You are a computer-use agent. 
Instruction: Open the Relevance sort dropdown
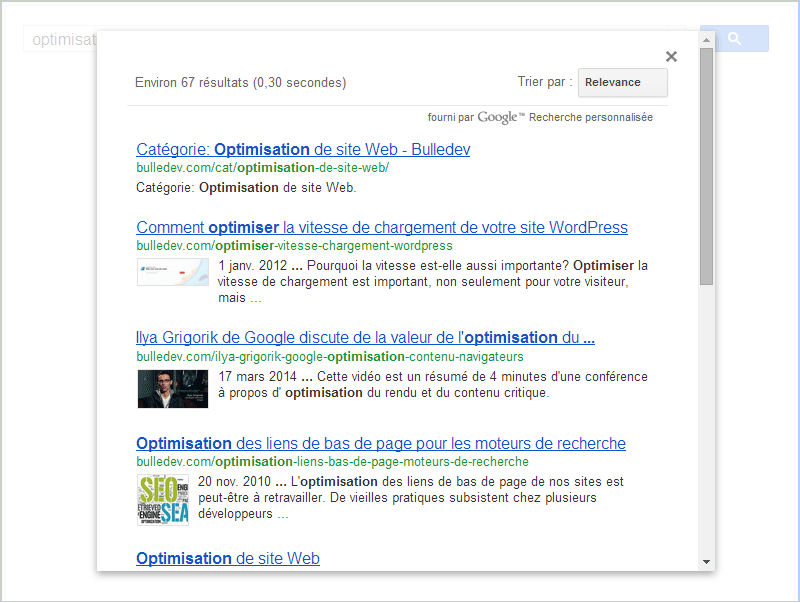point(622,83)
